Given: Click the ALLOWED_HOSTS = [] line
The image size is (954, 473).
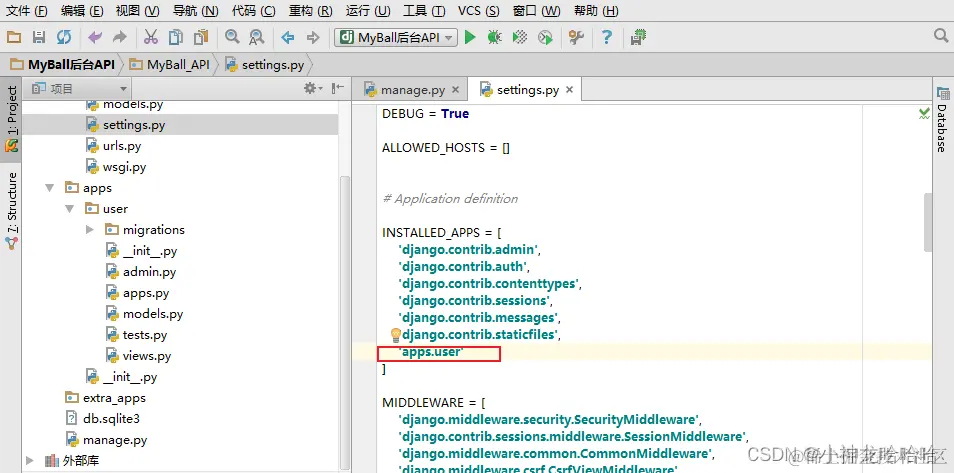Looking at the screenshot, I should pyautogui.click(x=446, y=148).
